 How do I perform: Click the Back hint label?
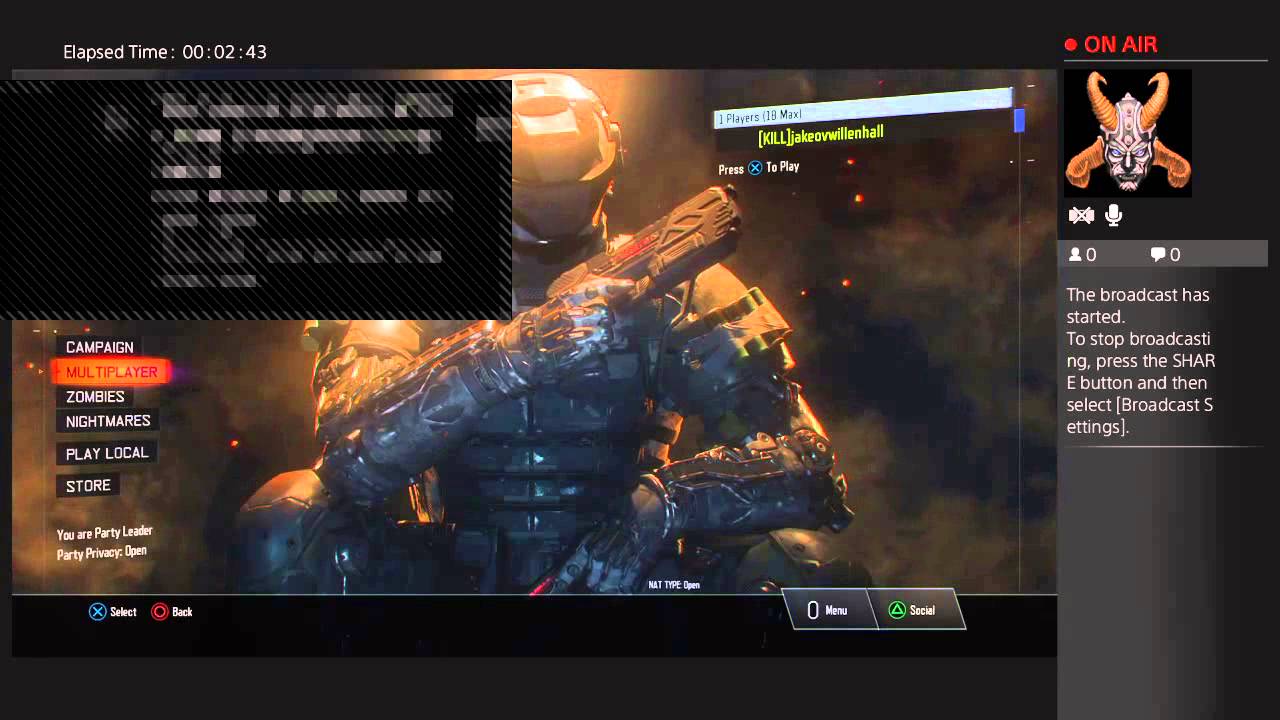click(182, 612)
